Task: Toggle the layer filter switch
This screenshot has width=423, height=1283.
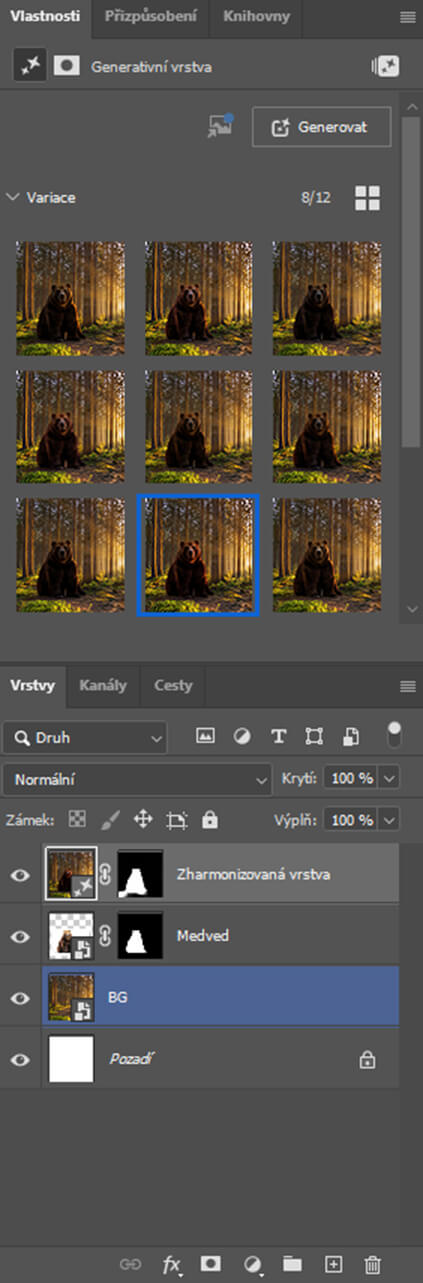Action: (394, 735)
